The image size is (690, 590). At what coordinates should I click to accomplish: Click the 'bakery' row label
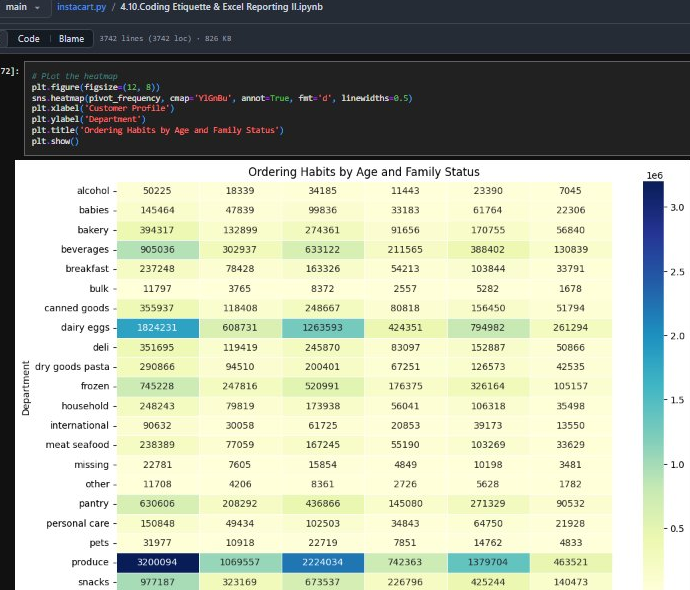click(x=93, y=230)
